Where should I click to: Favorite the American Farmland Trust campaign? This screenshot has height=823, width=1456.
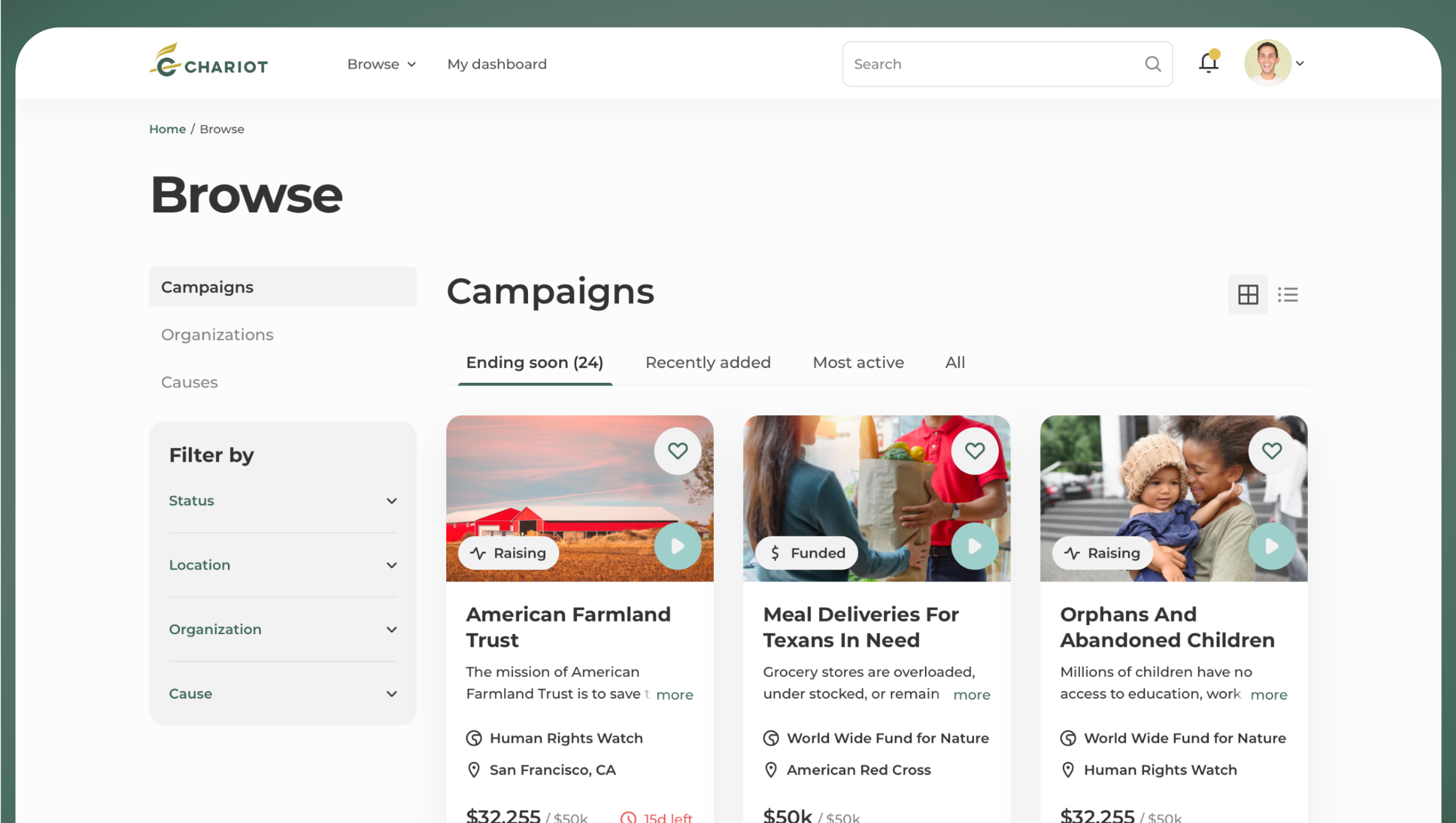point(677,451)
